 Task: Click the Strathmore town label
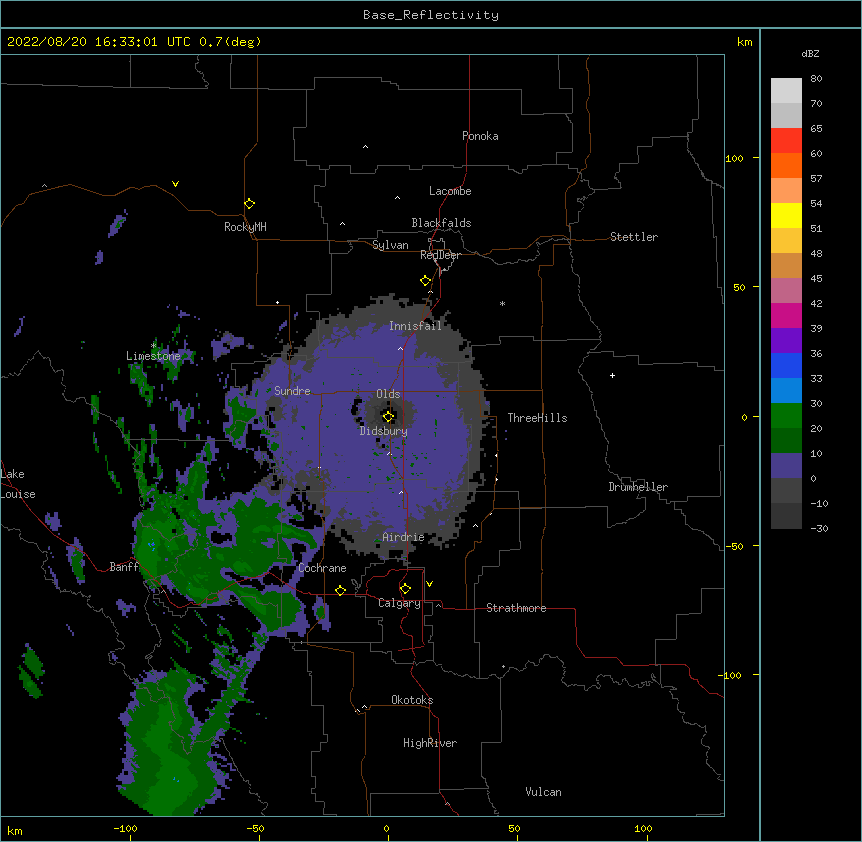coord(516,608)
